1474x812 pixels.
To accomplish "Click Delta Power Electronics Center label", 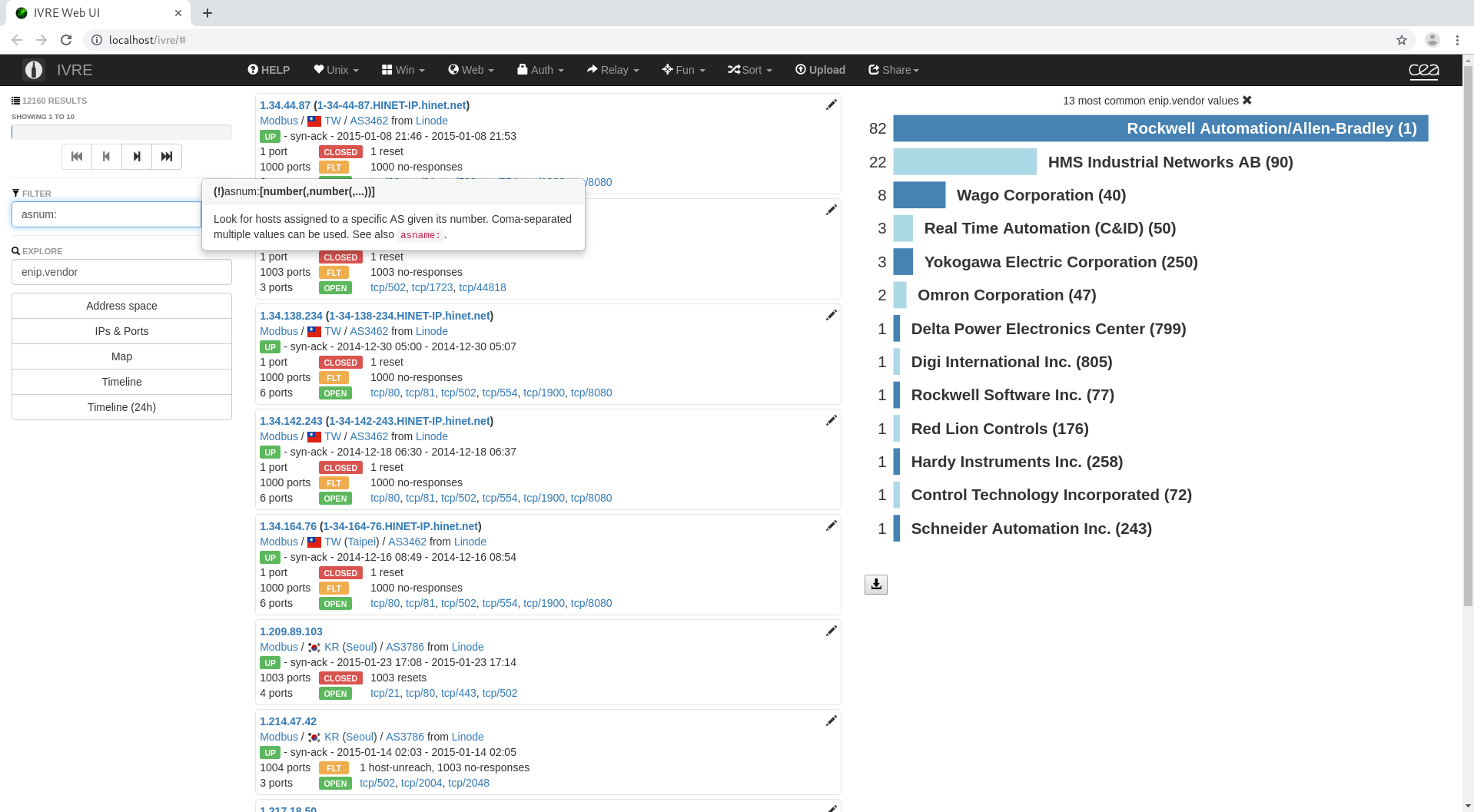I will (x=1048, y=329).
